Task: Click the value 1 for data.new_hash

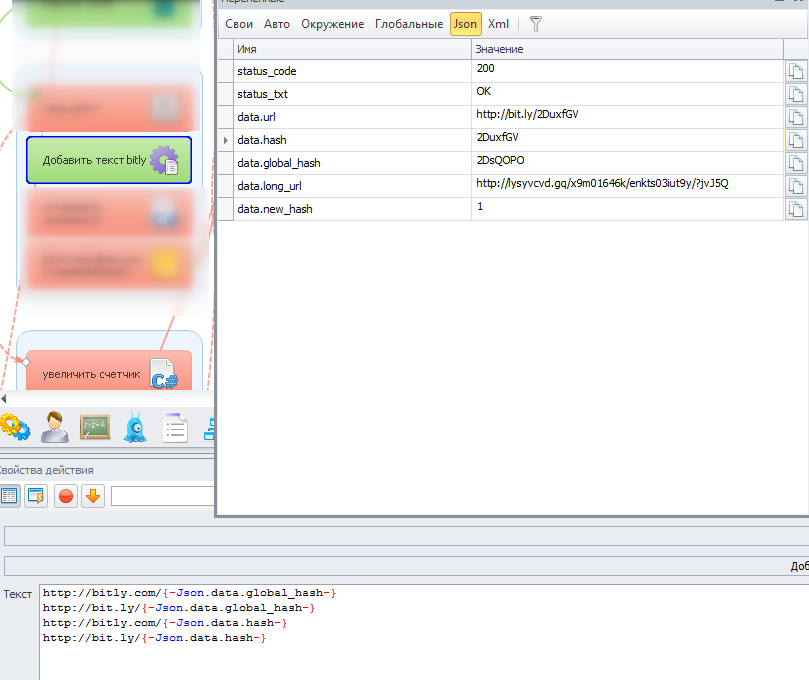Action: coord(480,206)
